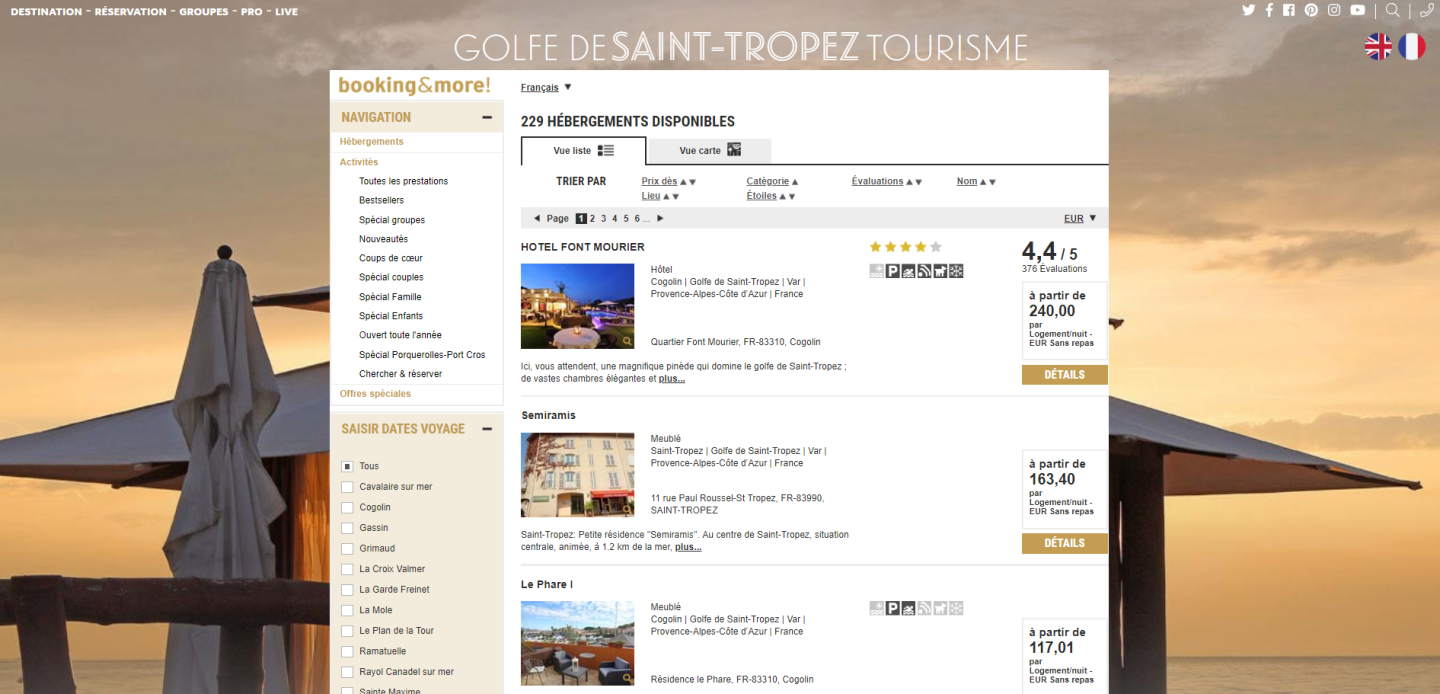Switch language with the UK flag
1440x694 pixels.
[x=1379, y=46]
